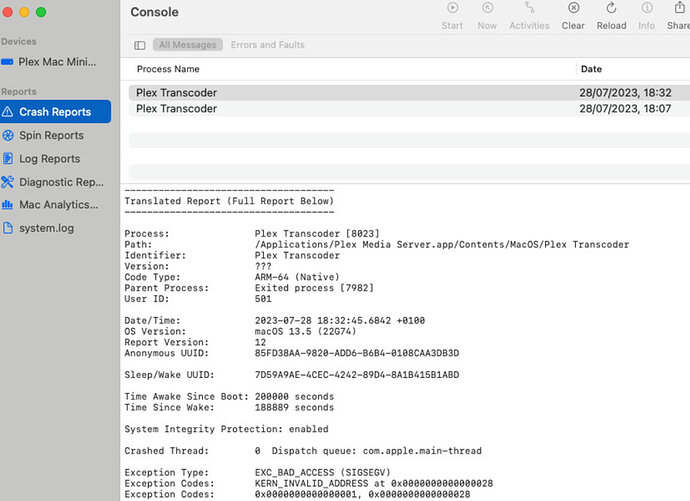Click the Start streaming toolbar icon

point(452,8)
